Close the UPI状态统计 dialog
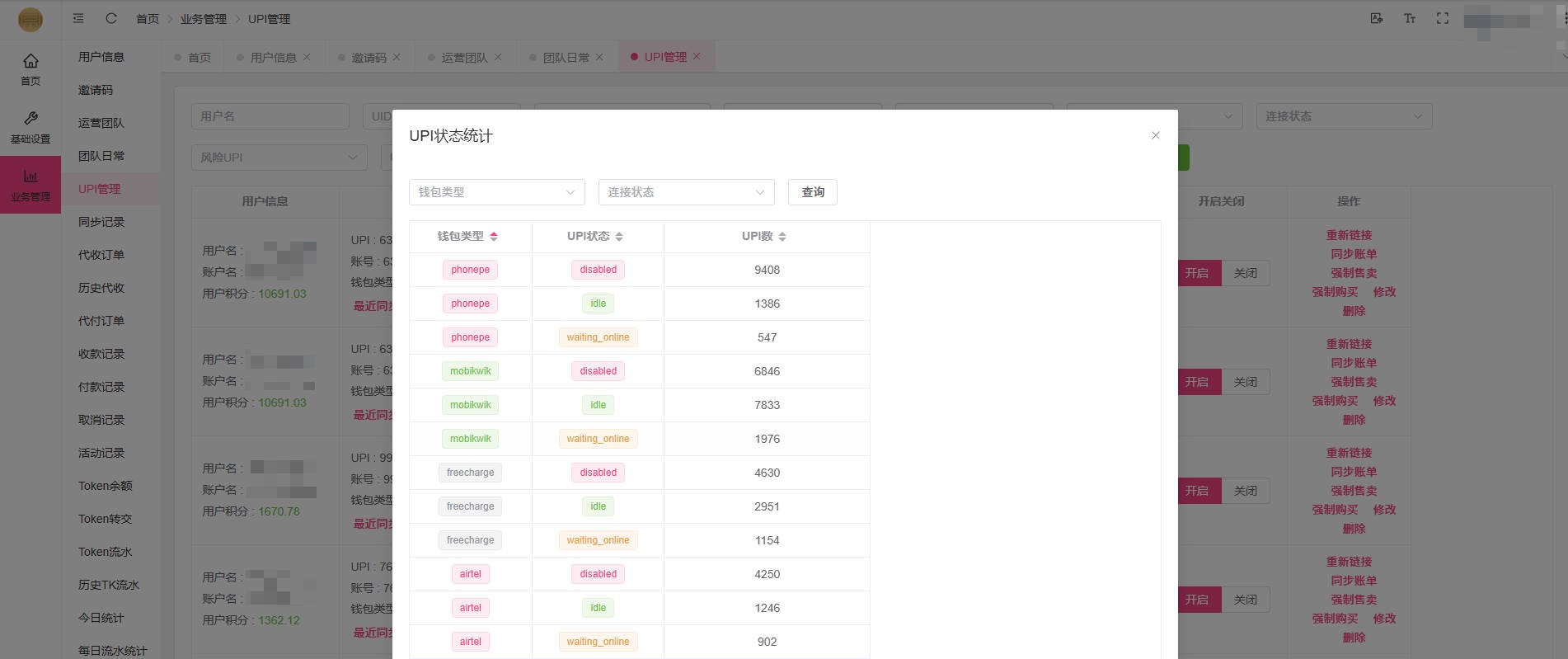1568x659 pixels. click(x=1155, y=135)
